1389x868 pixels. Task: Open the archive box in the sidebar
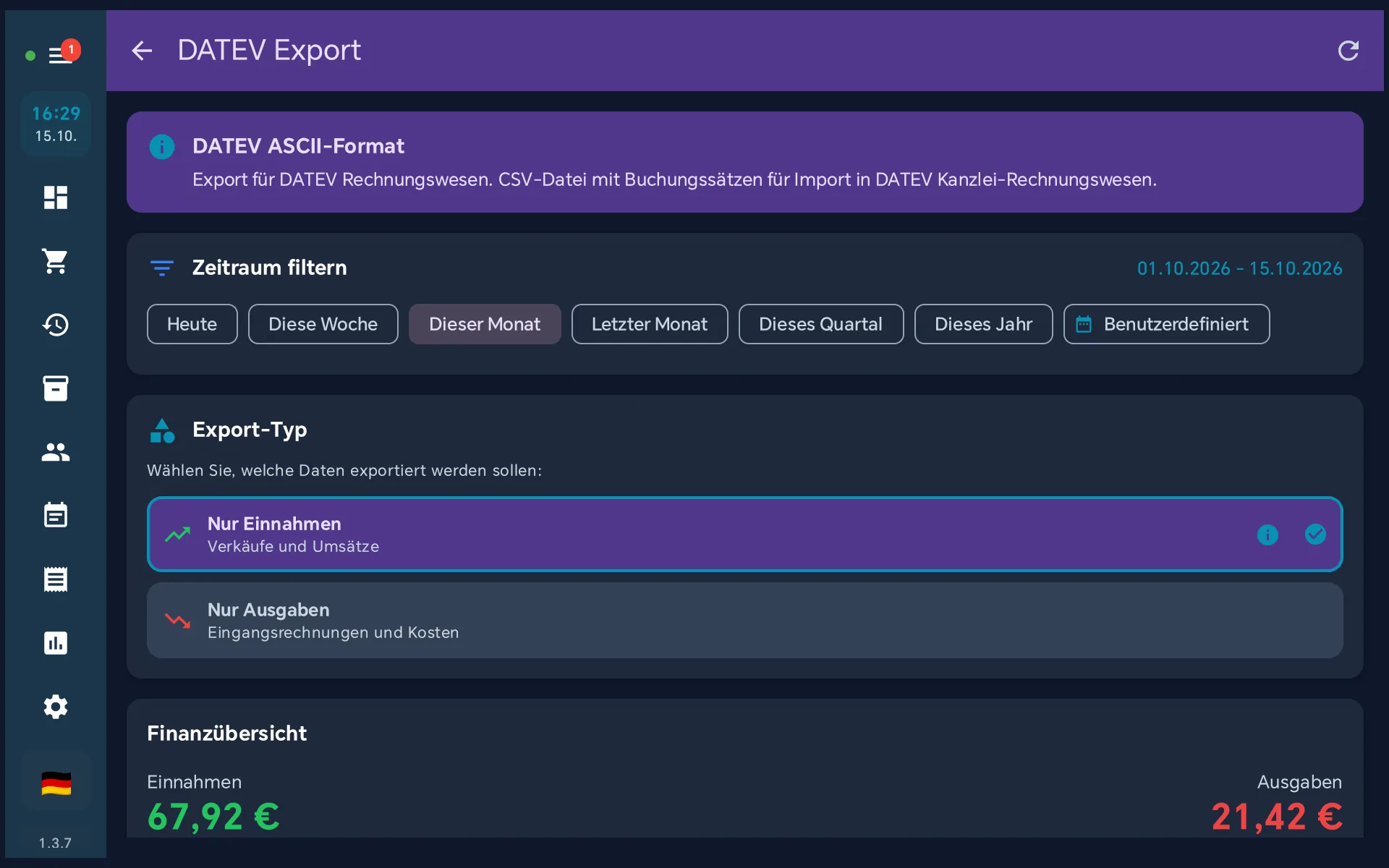click(x=56, y=388)
